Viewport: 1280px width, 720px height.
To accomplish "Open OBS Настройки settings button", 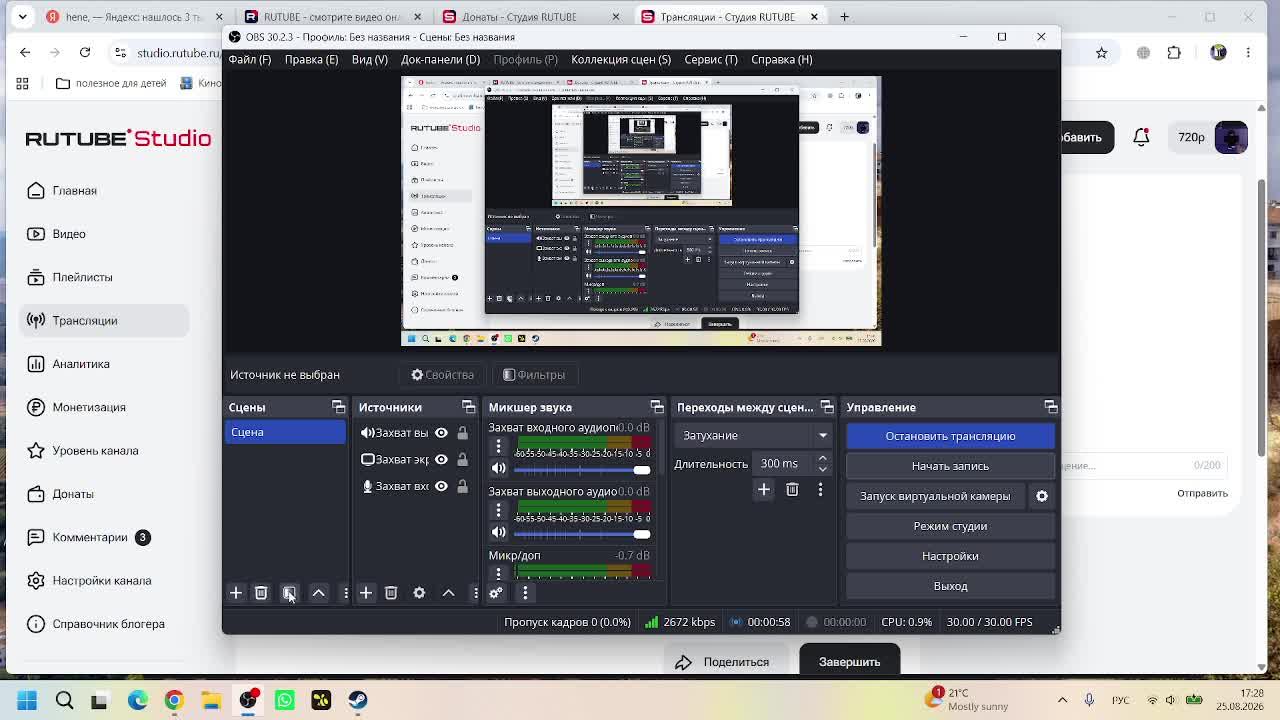I will coord(950,556).
